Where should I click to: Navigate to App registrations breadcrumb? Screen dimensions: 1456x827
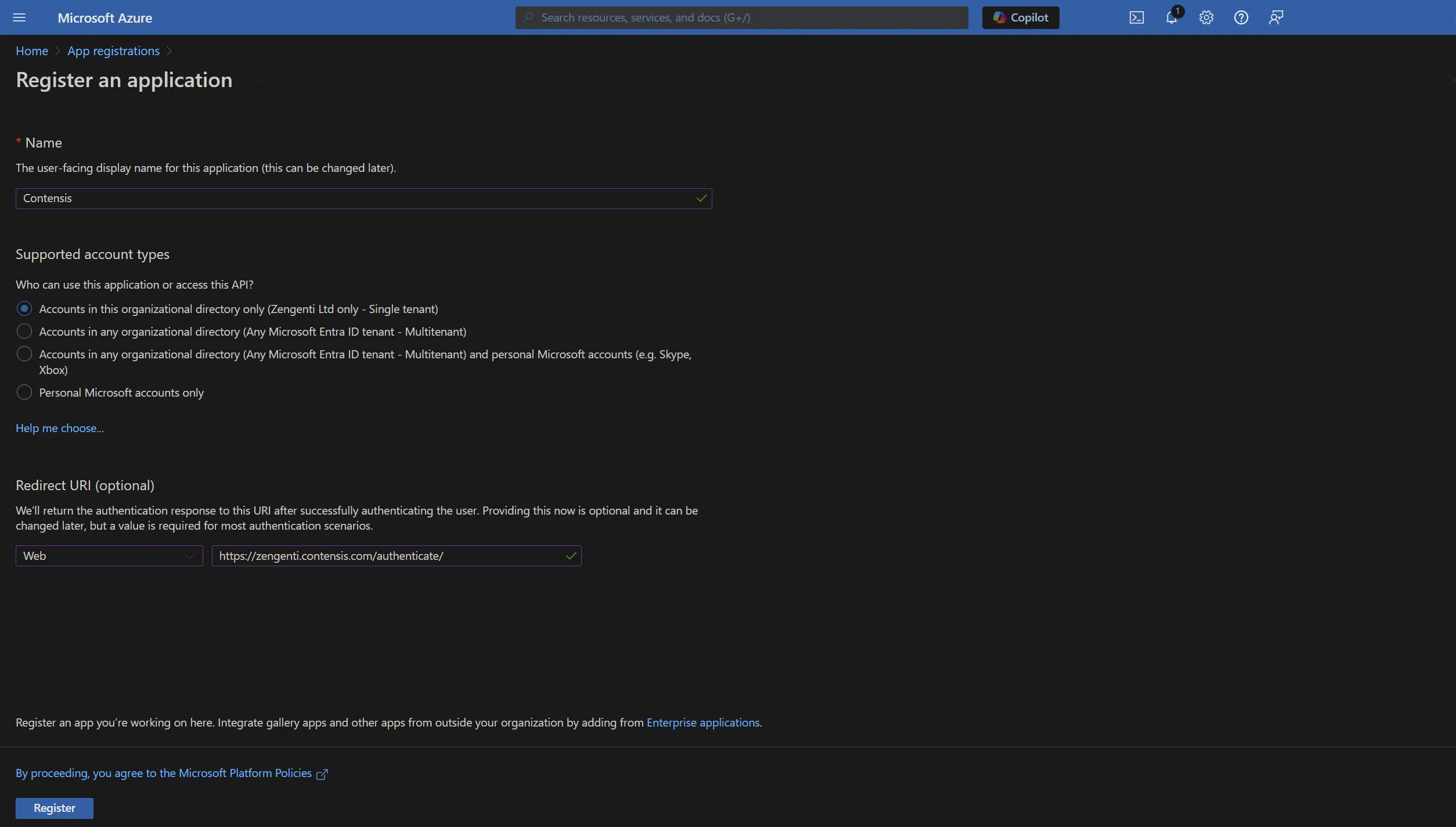pyautogui.click(x=113, y=51)
